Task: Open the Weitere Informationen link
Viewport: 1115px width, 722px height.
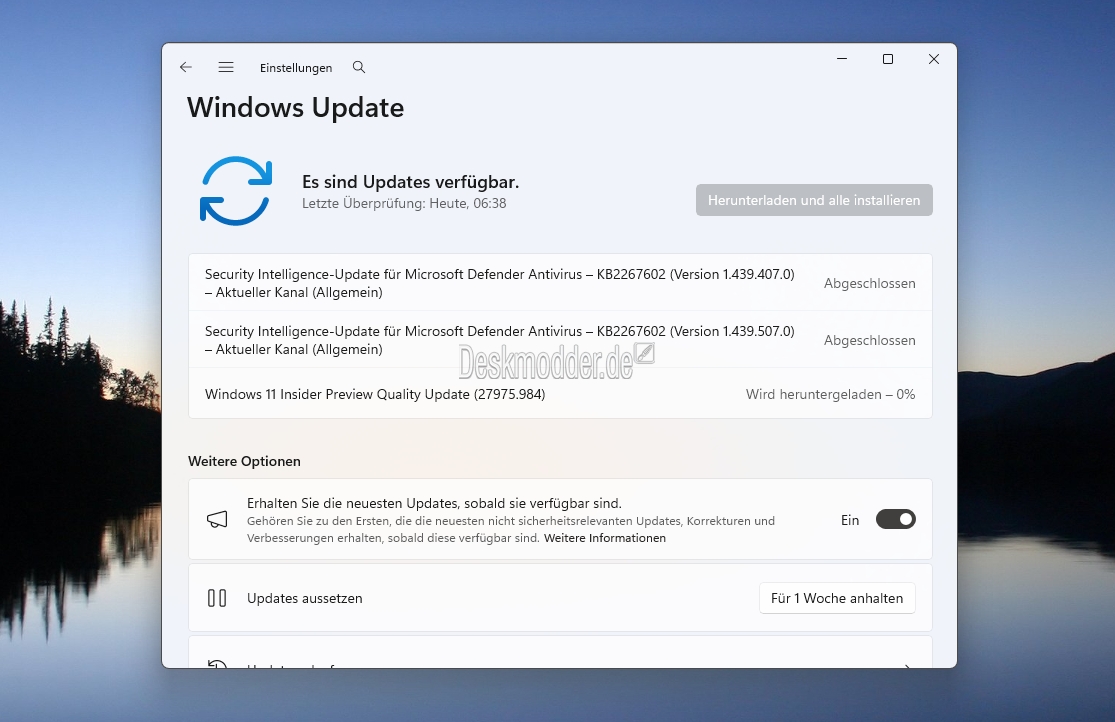Action: 604,538
